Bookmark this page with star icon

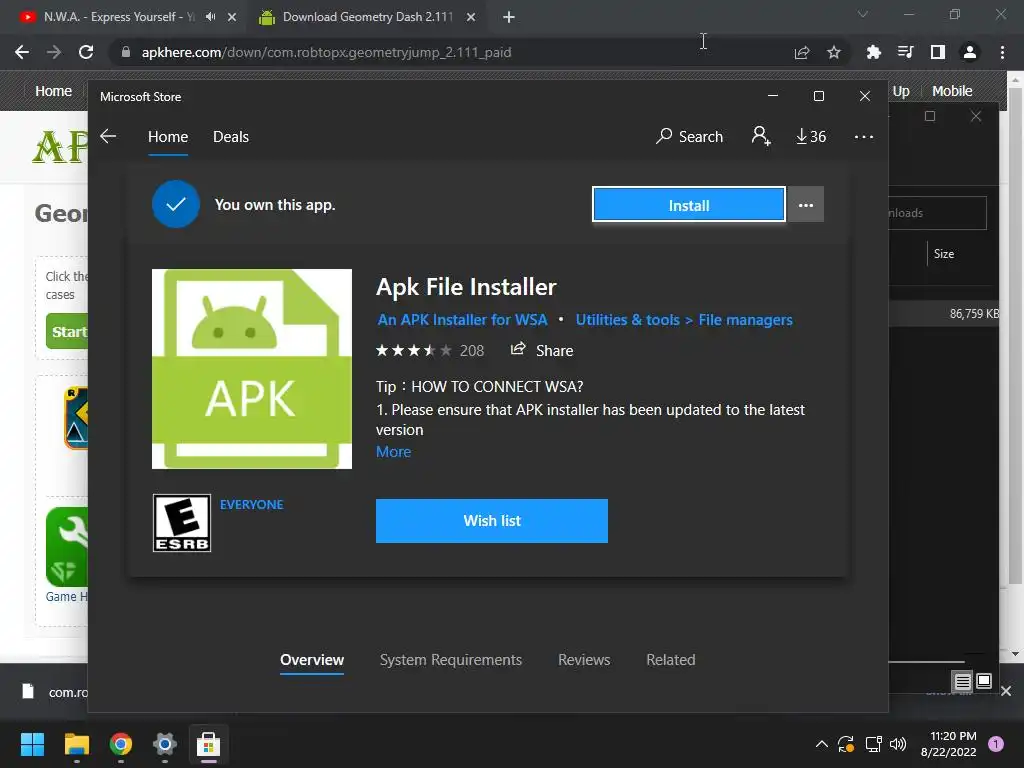834,52
